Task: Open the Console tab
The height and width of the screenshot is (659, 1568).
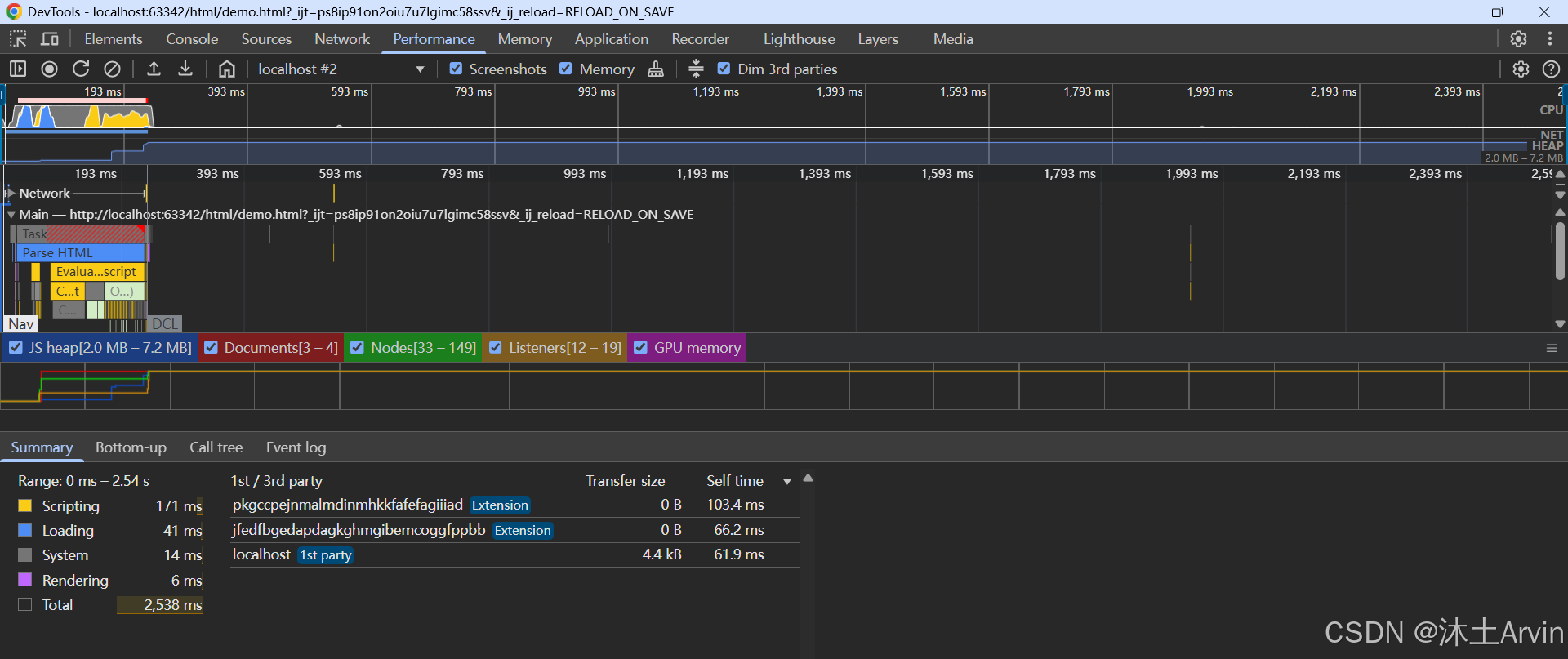Action: [x=192, y=39]
